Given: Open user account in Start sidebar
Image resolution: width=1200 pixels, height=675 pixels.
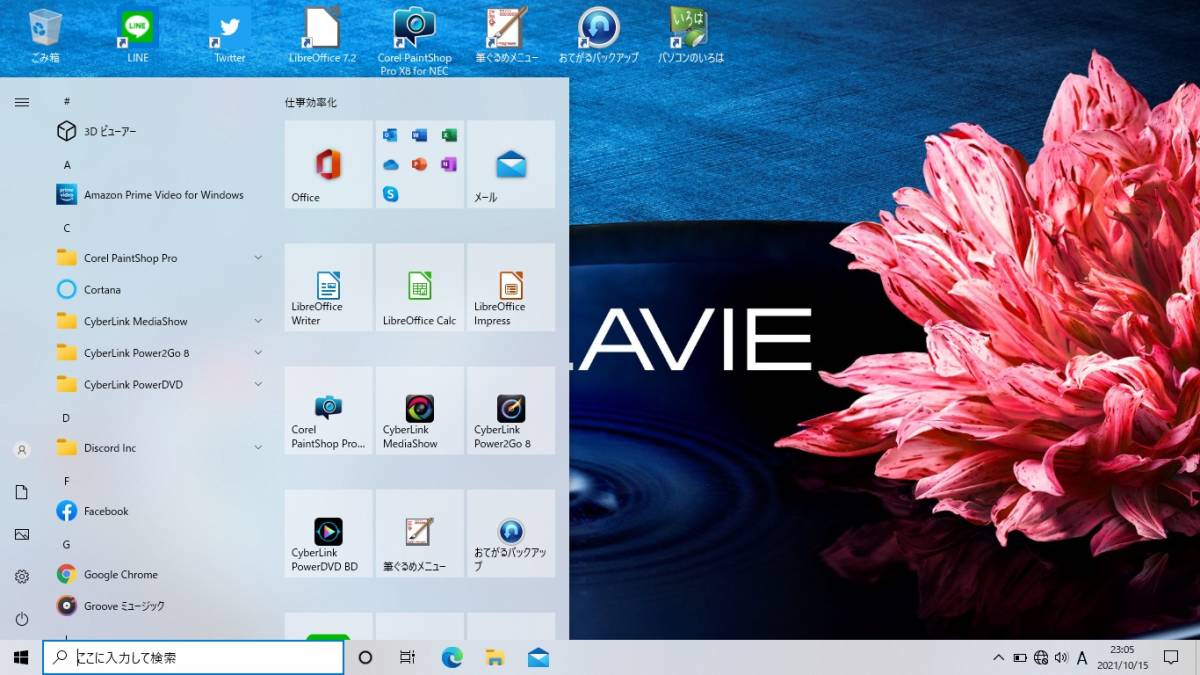Looking at the screenshot, I should click(x=22, y=450).
